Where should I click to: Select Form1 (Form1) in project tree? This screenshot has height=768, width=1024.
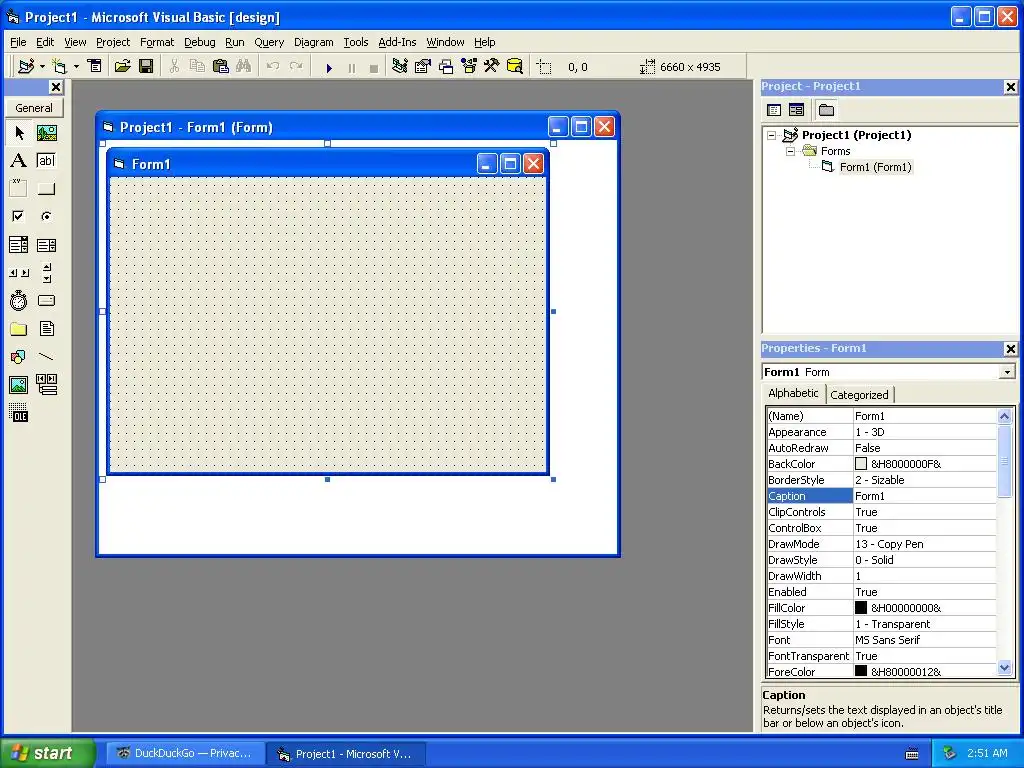click(x=875, y=167)
